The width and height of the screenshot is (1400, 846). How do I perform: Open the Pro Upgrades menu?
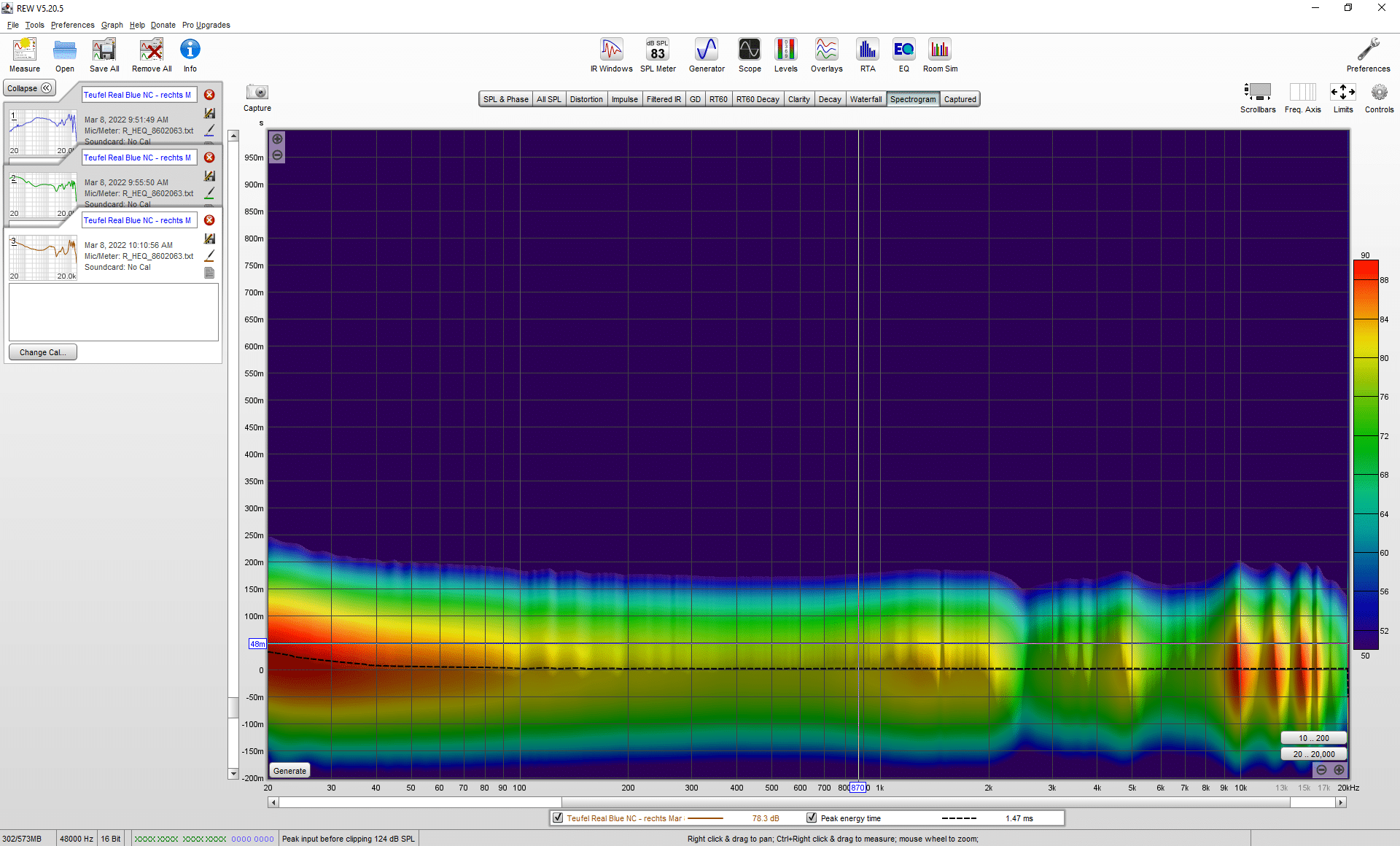[206, 25]
